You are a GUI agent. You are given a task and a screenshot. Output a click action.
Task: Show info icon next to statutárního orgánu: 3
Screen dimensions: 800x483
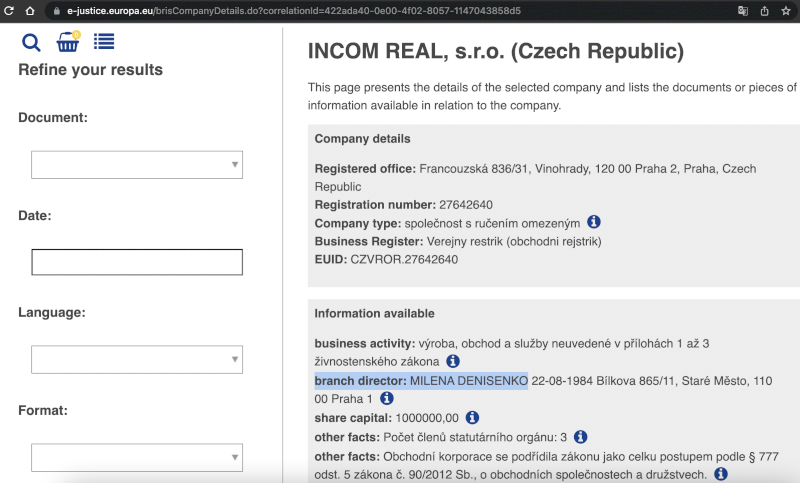coord(581,437)
